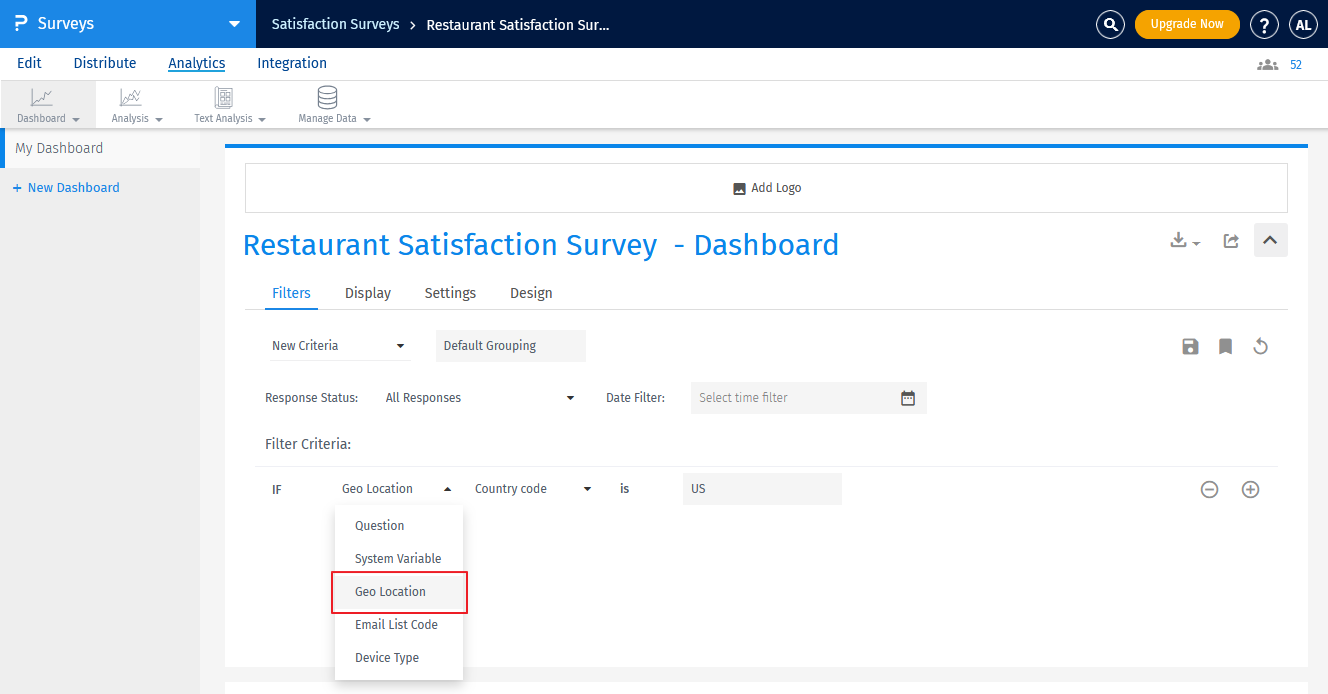1328x694 pixels.
Task: Select Device Type from the open menu
Action: coord(387,657)
